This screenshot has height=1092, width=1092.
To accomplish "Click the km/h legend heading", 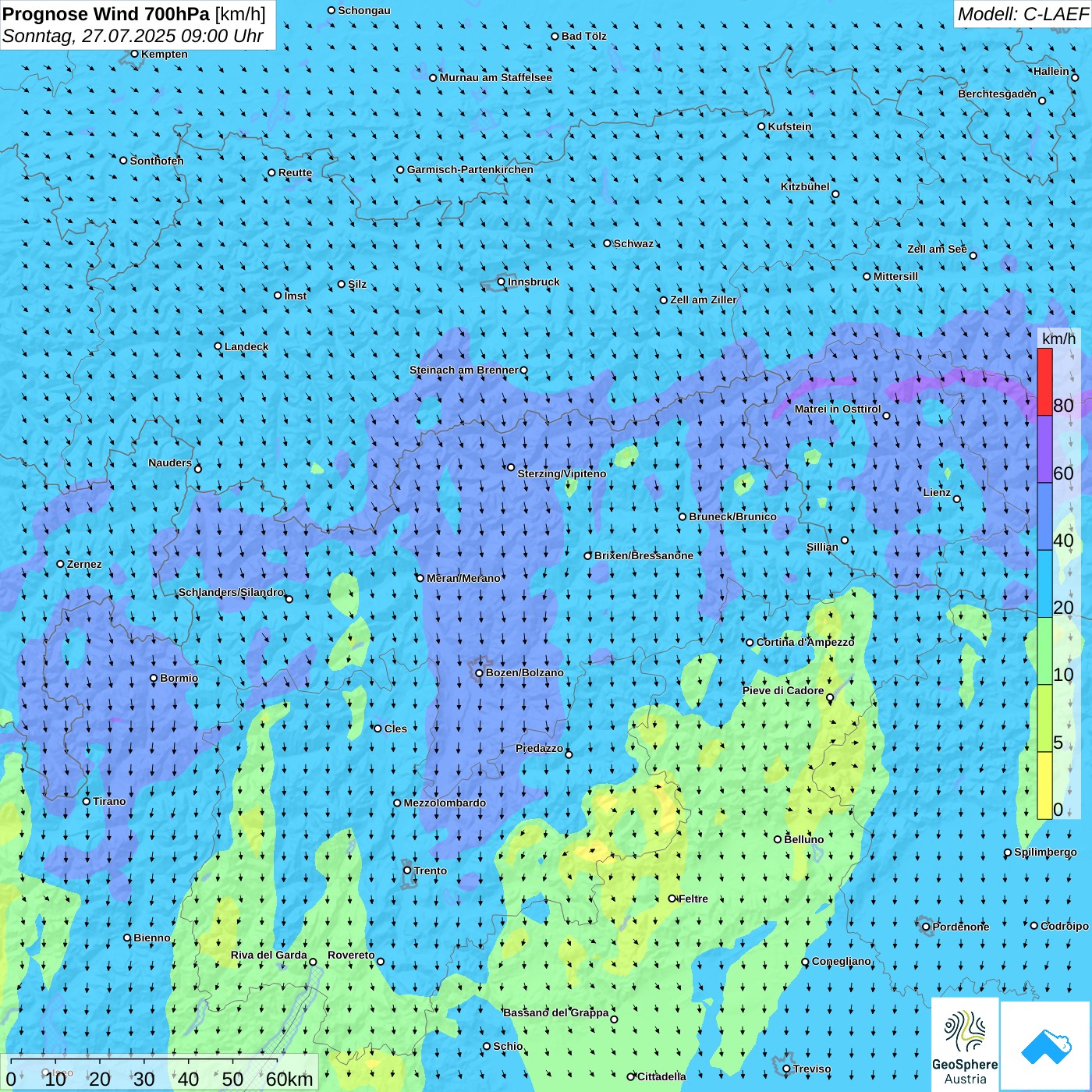I will 1058,338.
